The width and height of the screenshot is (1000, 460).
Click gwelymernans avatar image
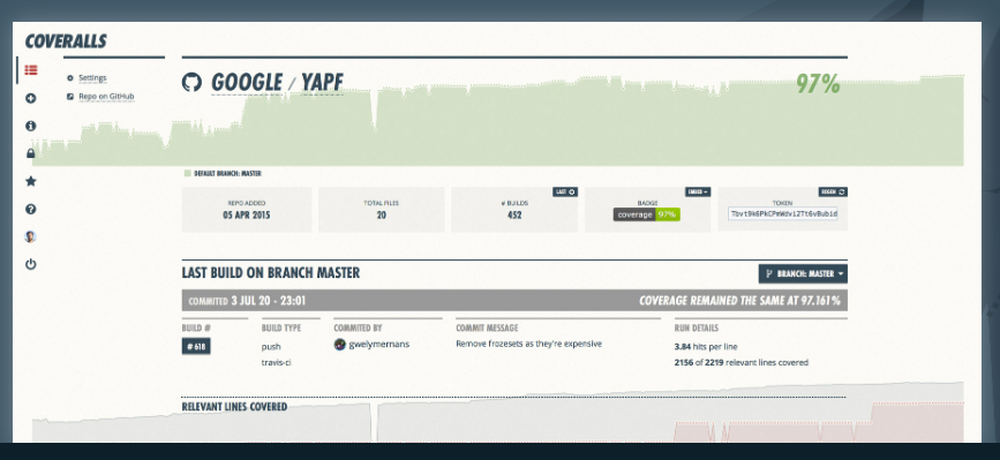coord(340,345)
